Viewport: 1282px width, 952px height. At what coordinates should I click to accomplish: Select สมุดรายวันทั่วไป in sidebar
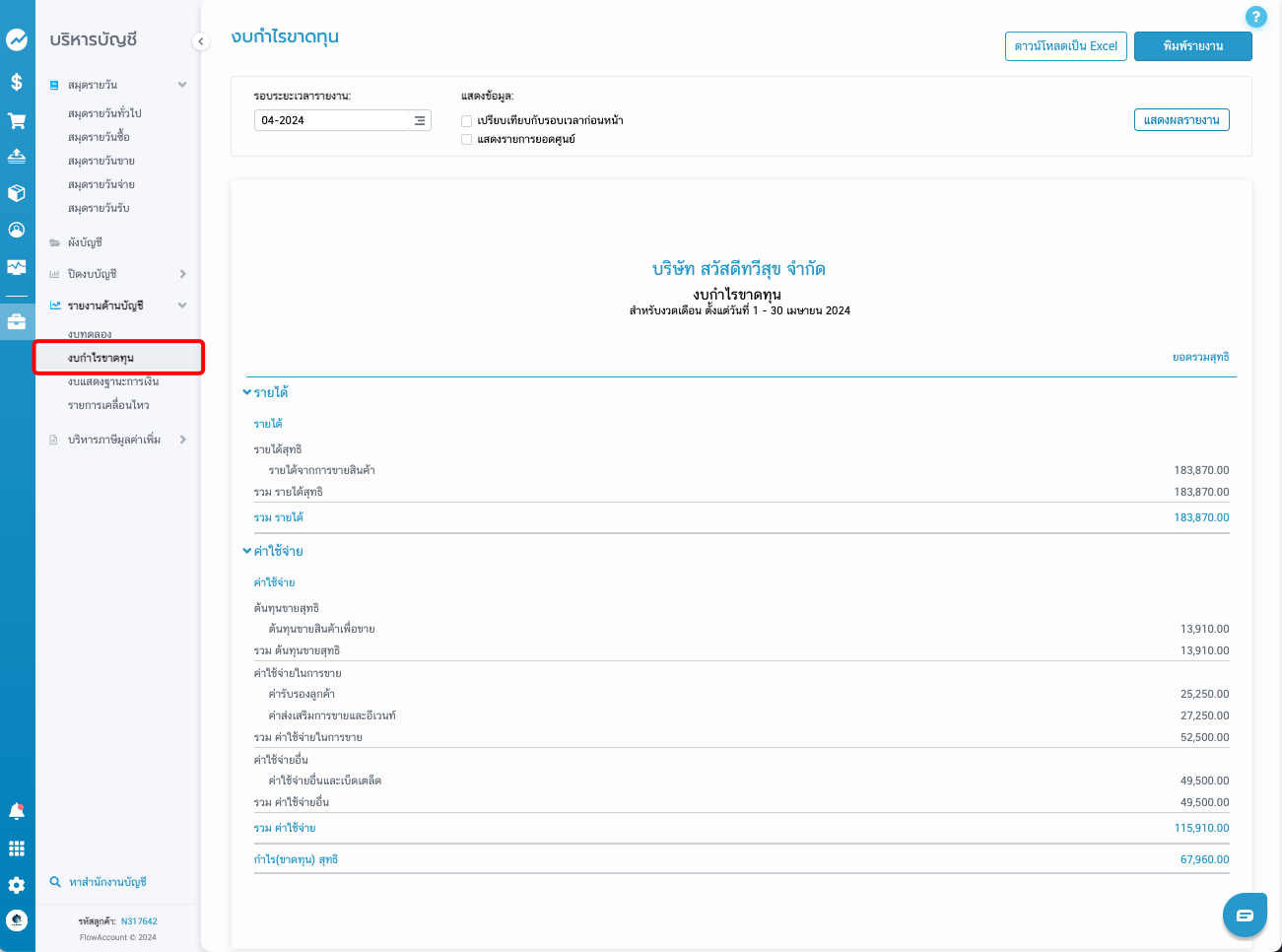click(104, 113)
